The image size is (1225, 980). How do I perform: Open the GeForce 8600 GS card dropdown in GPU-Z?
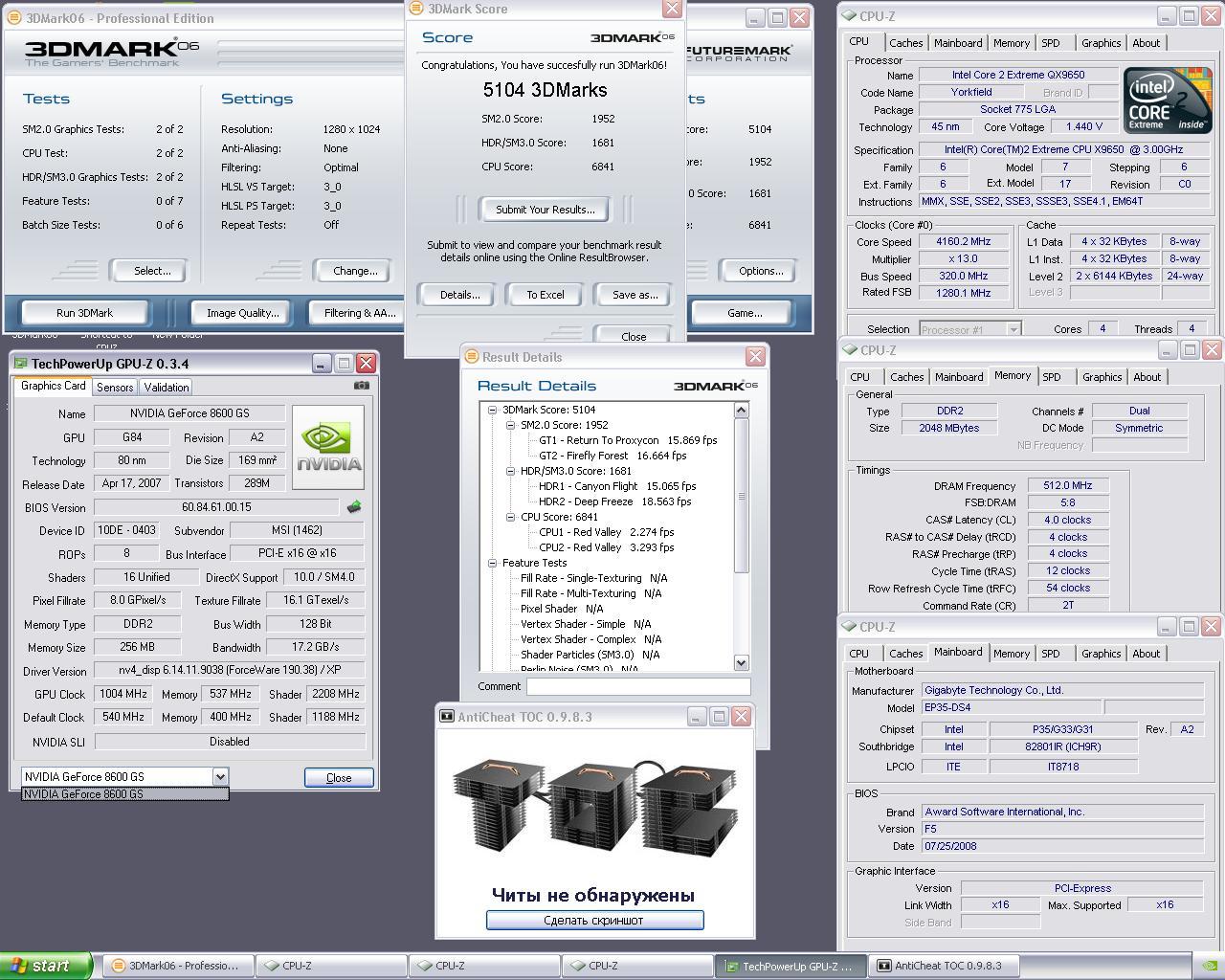(x=220, y=777)
